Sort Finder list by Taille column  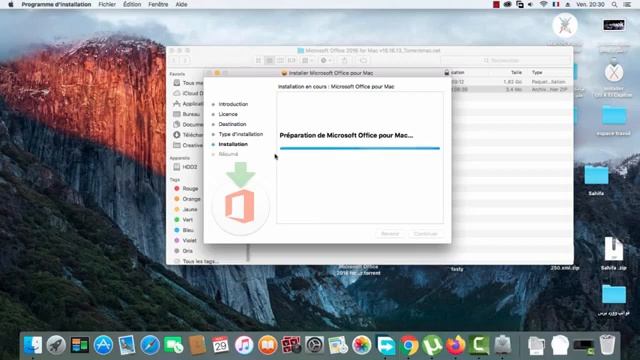tap(516, 72)
